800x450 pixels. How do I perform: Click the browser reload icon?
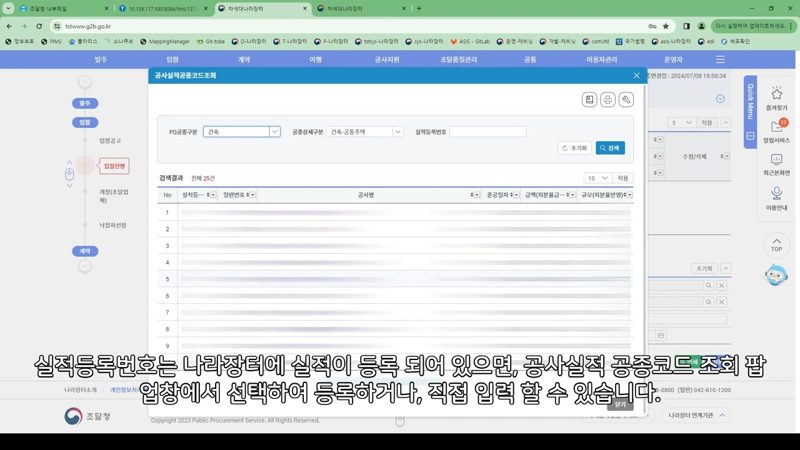coord(39,26)
